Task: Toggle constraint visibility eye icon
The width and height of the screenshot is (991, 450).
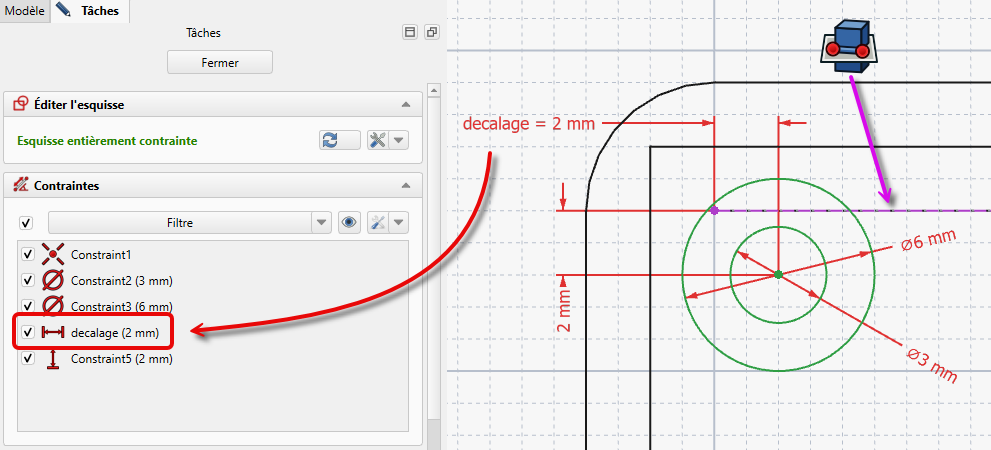Action: (348, 222)
